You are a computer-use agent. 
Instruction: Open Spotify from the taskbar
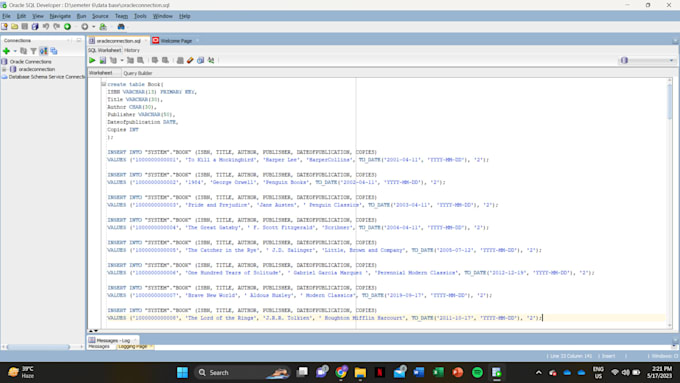coord(477,373)
